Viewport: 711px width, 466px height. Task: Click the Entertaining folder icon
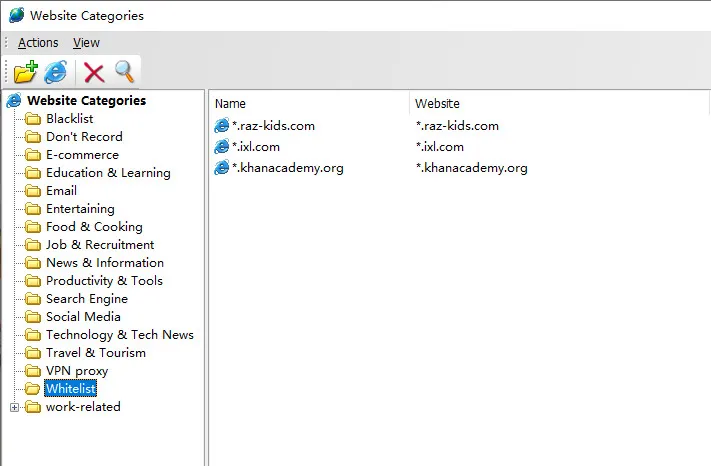pos(33,209)
